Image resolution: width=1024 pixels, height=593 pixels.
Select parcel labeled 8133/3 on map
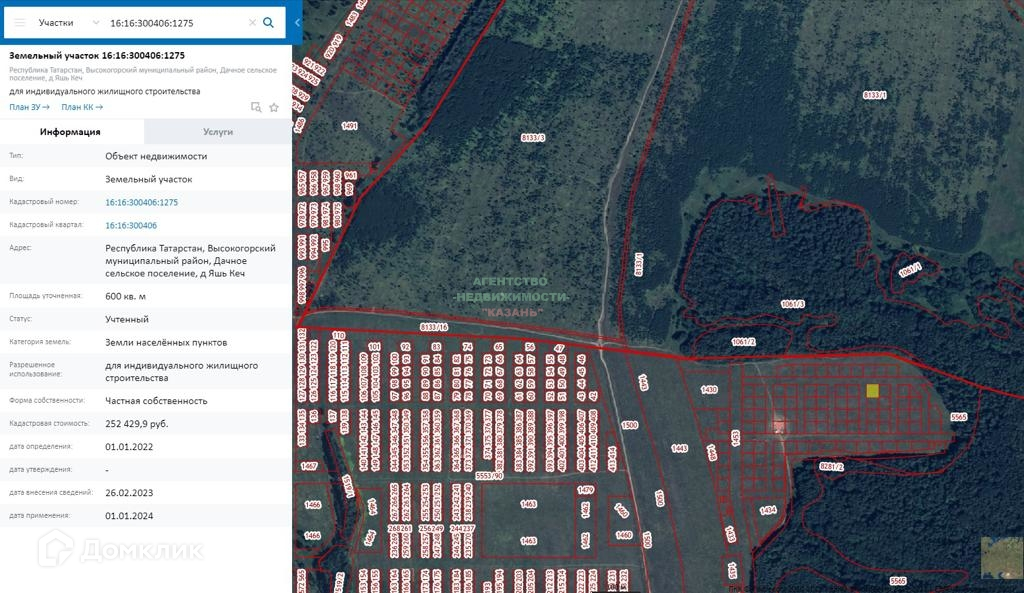533,138
